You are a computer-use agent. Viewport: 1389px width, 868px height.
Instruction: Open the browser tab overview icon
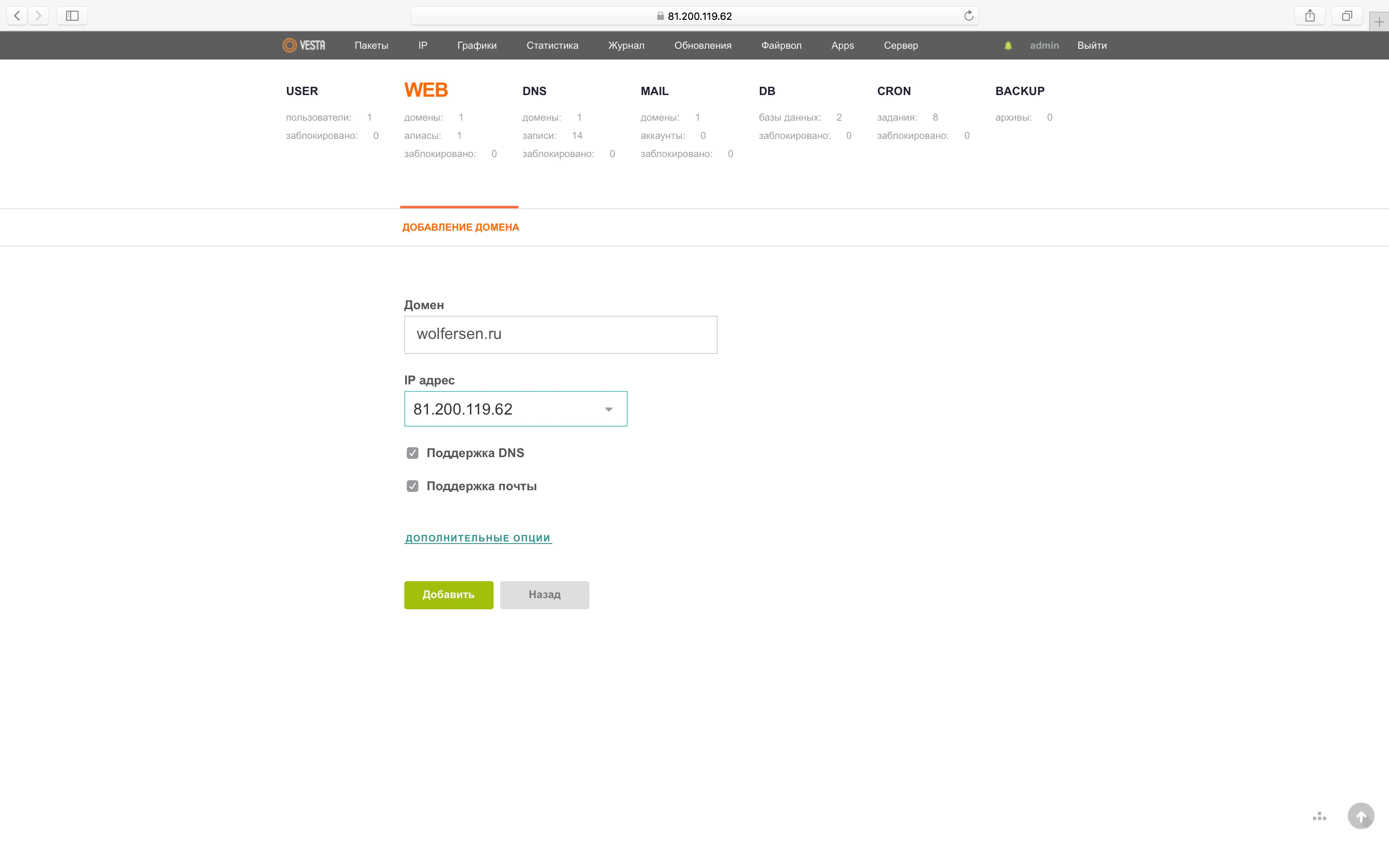pyautogui.click(x=1346, y=16)
